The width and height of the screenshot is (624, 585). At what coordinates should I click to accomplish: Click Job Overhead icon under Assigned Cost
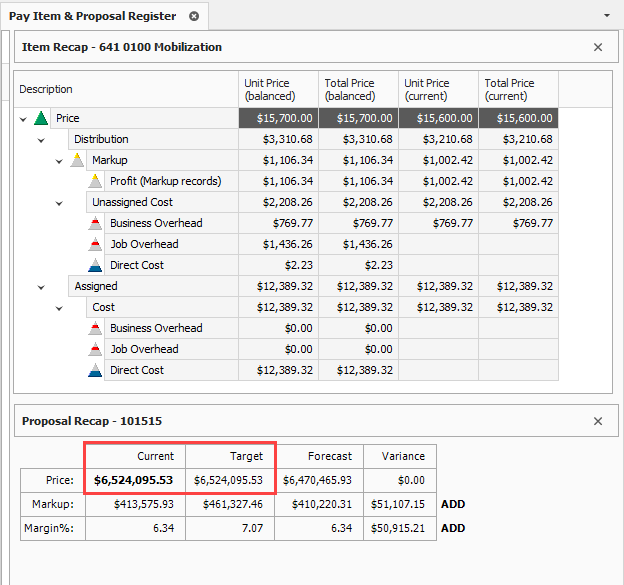coord(95,349)
